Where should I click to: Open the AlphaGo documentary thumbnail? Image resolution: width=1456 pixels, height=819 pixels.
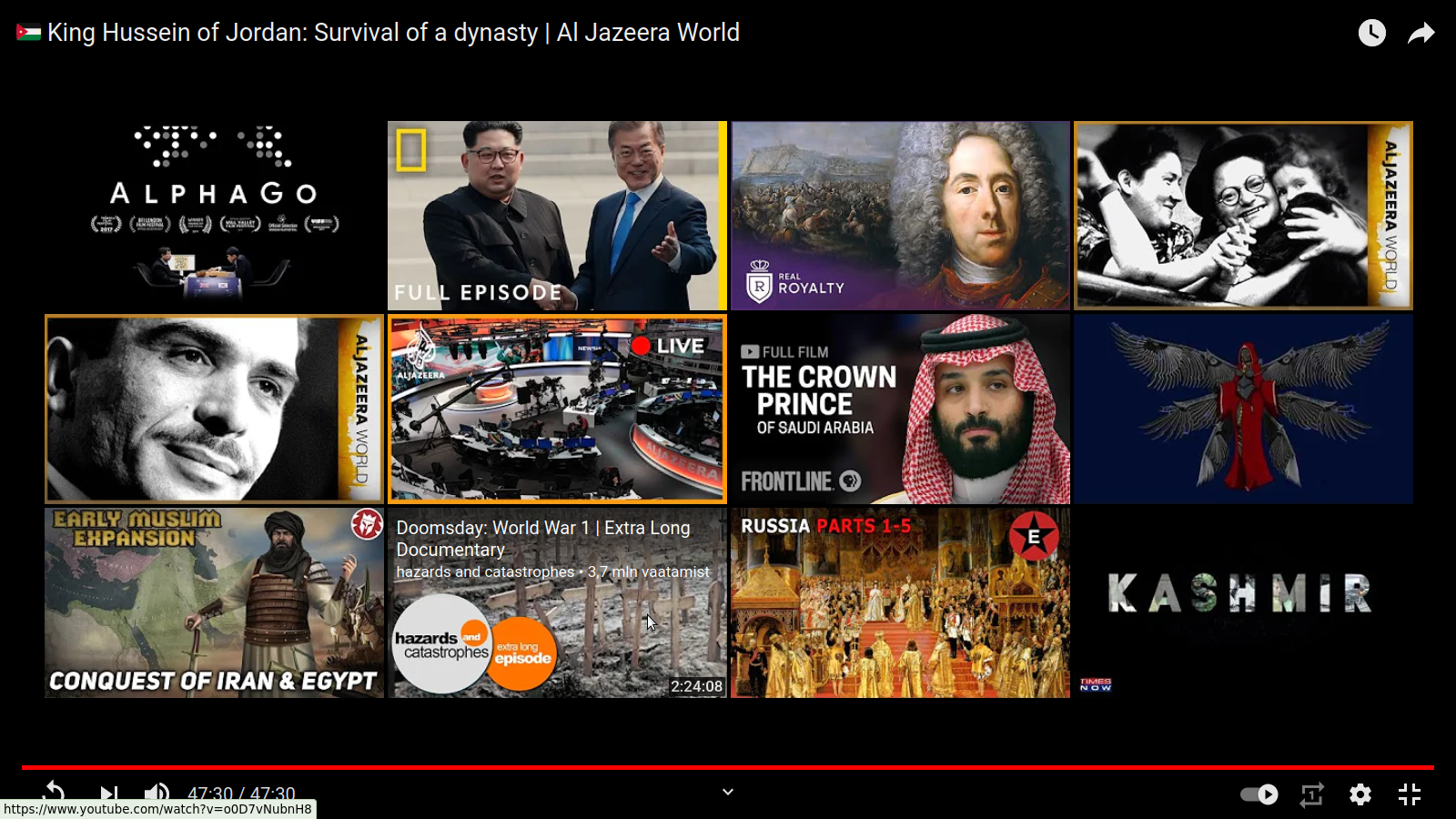[214, 216]
